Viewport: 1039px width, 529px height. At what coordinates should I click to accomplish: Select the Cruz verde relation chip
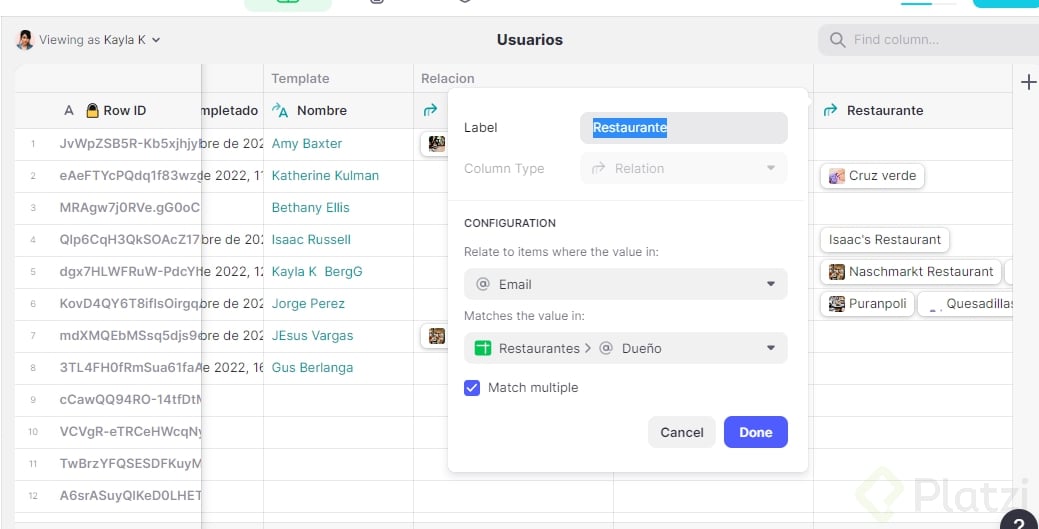pyautogui.click(x=872, y=176)
